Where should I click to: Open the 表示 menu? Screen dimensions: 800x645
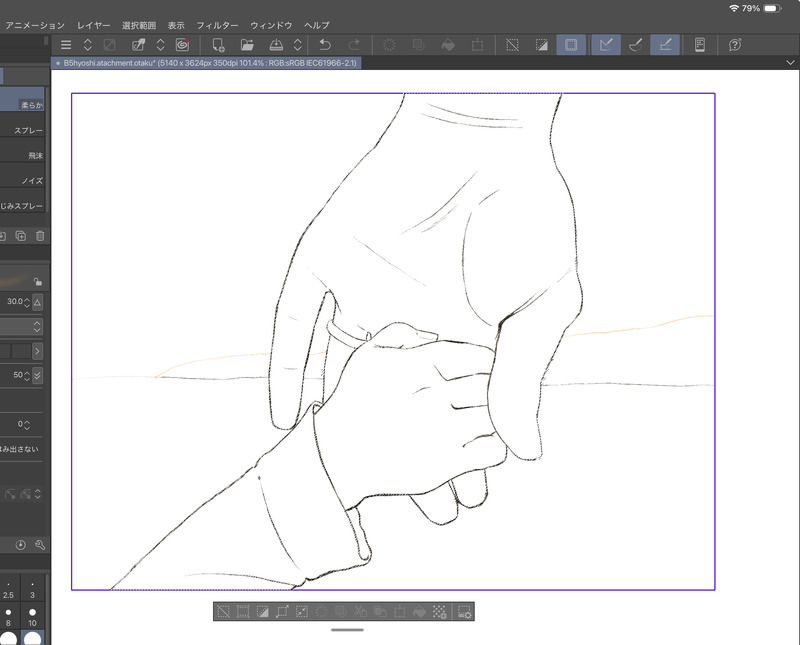(176, 25)
